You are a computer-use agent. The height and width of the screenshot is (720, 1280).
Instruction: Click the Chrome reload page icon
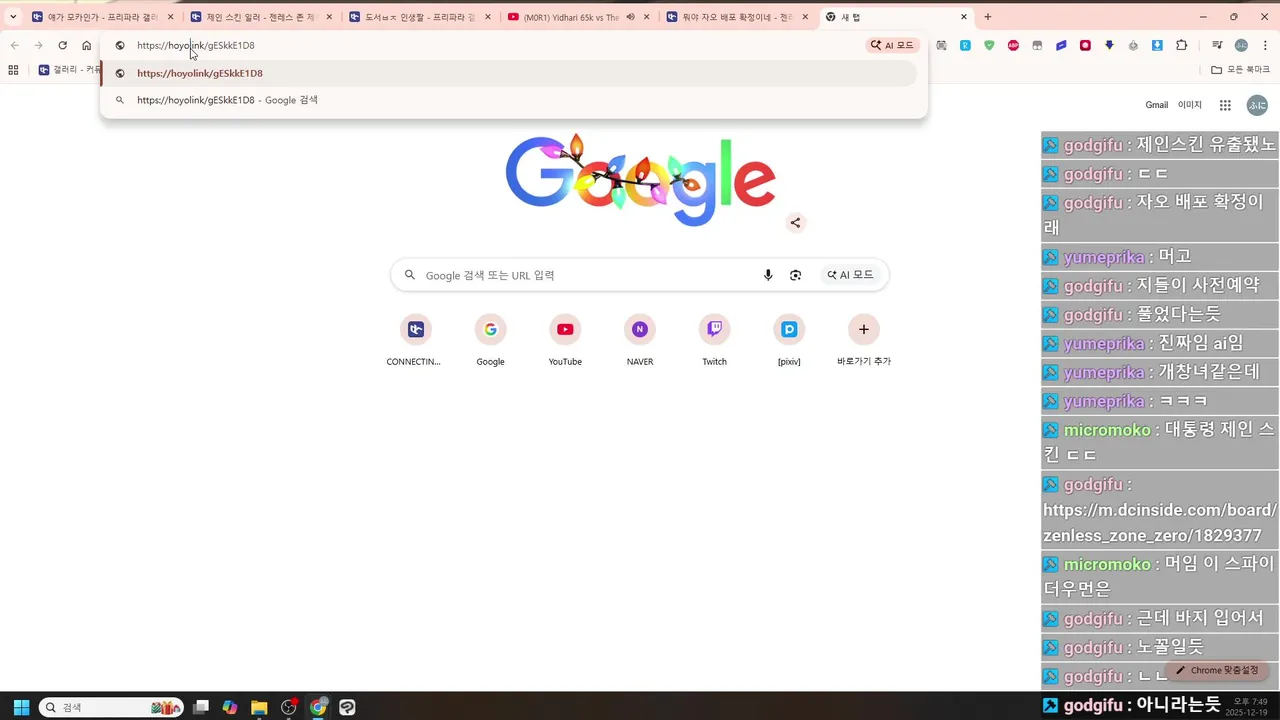62,45
